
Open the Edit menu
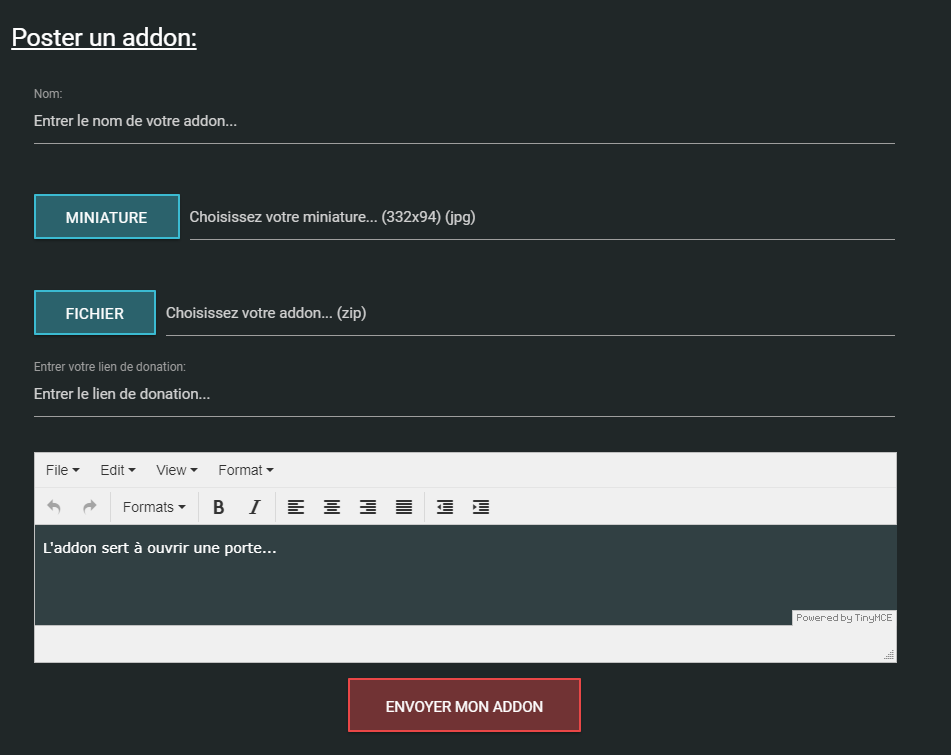118,470
